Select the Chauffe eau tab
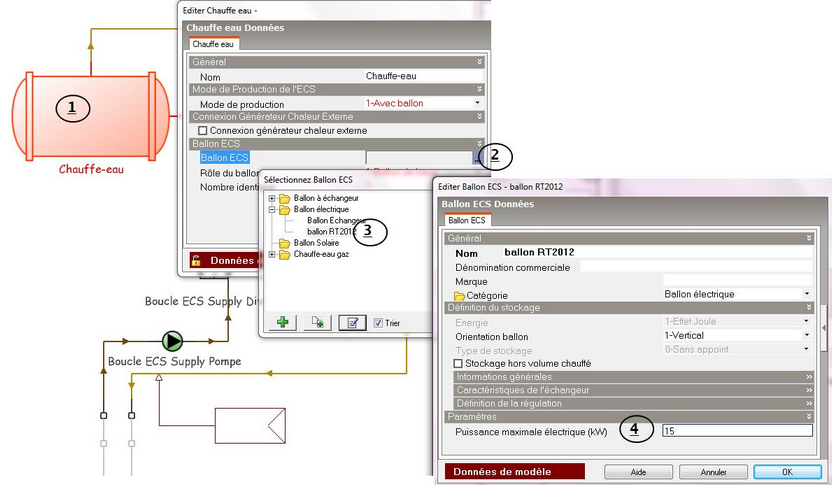Viewport: 832px width, 485px height. tap(212, 44)
